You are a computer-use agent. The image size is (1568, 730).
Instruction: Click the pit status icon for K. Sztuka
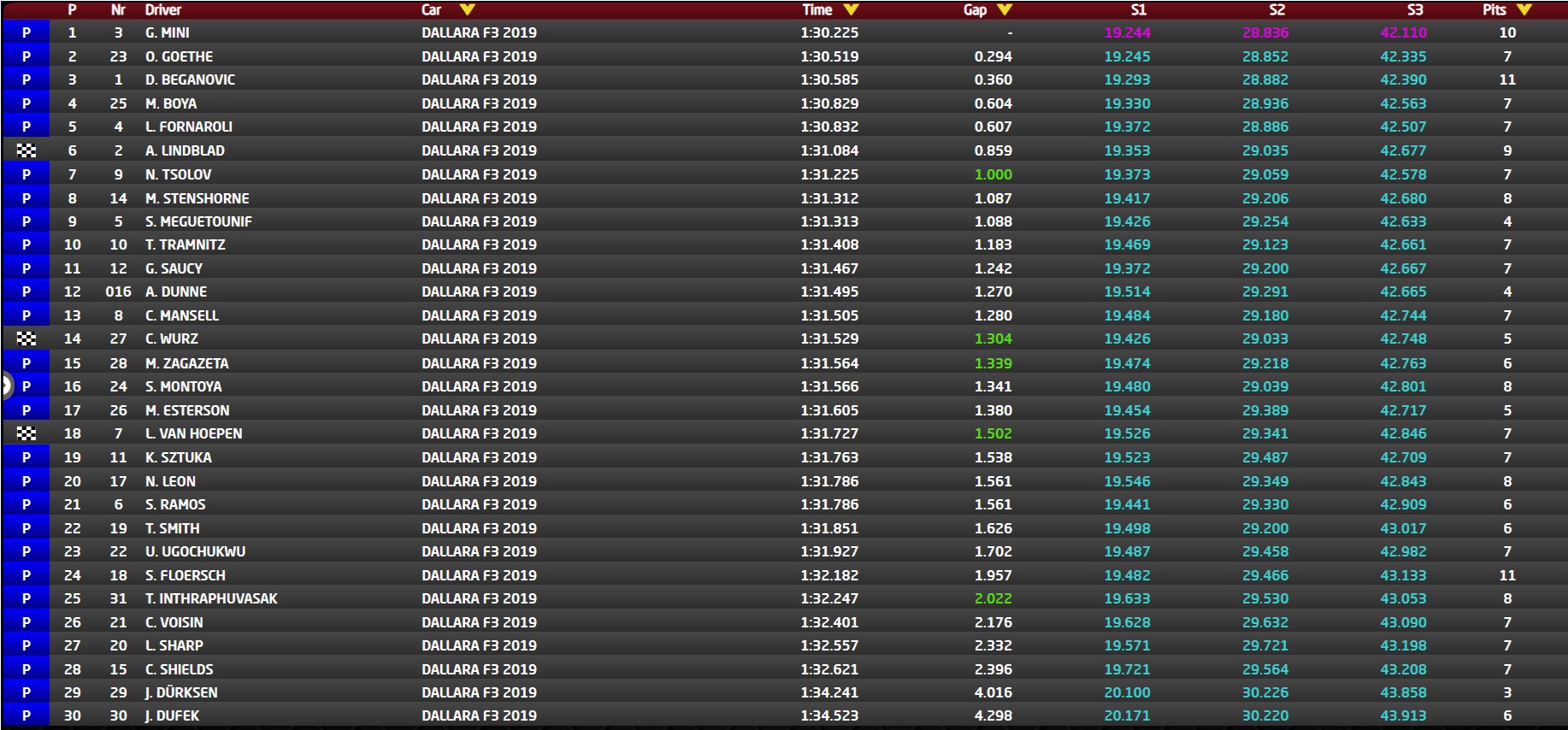pos(27,457)
